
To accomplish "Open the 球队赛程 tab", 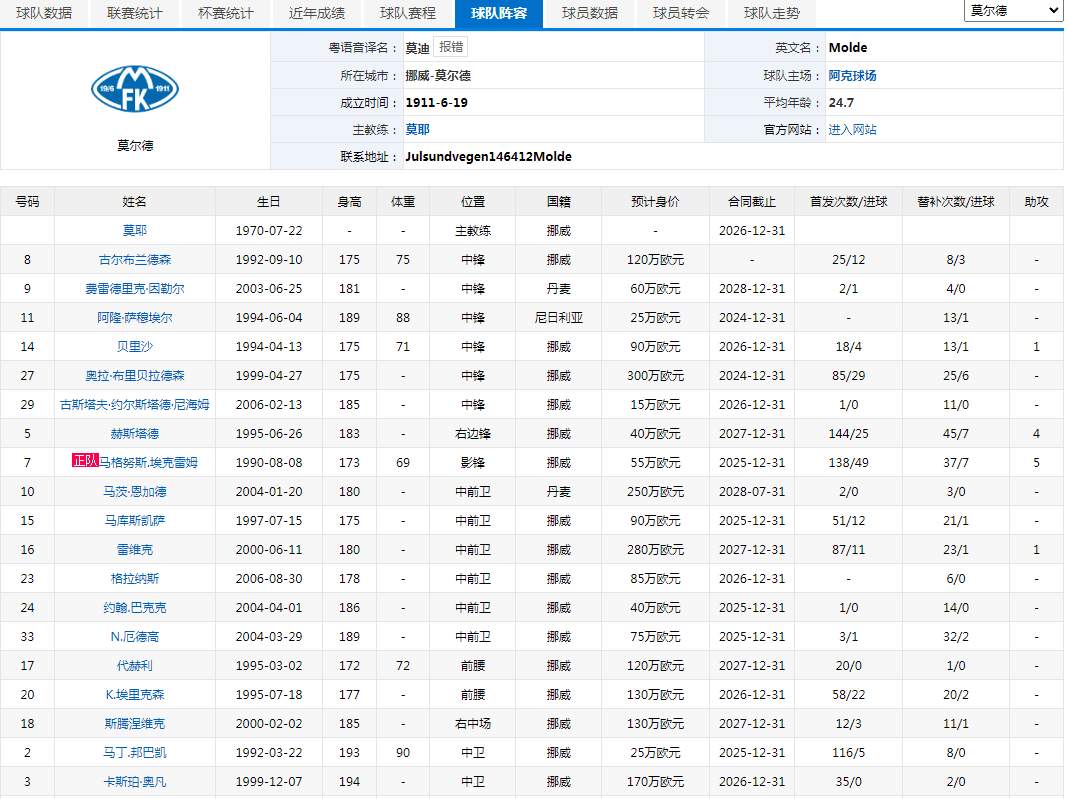I will 408,13.
